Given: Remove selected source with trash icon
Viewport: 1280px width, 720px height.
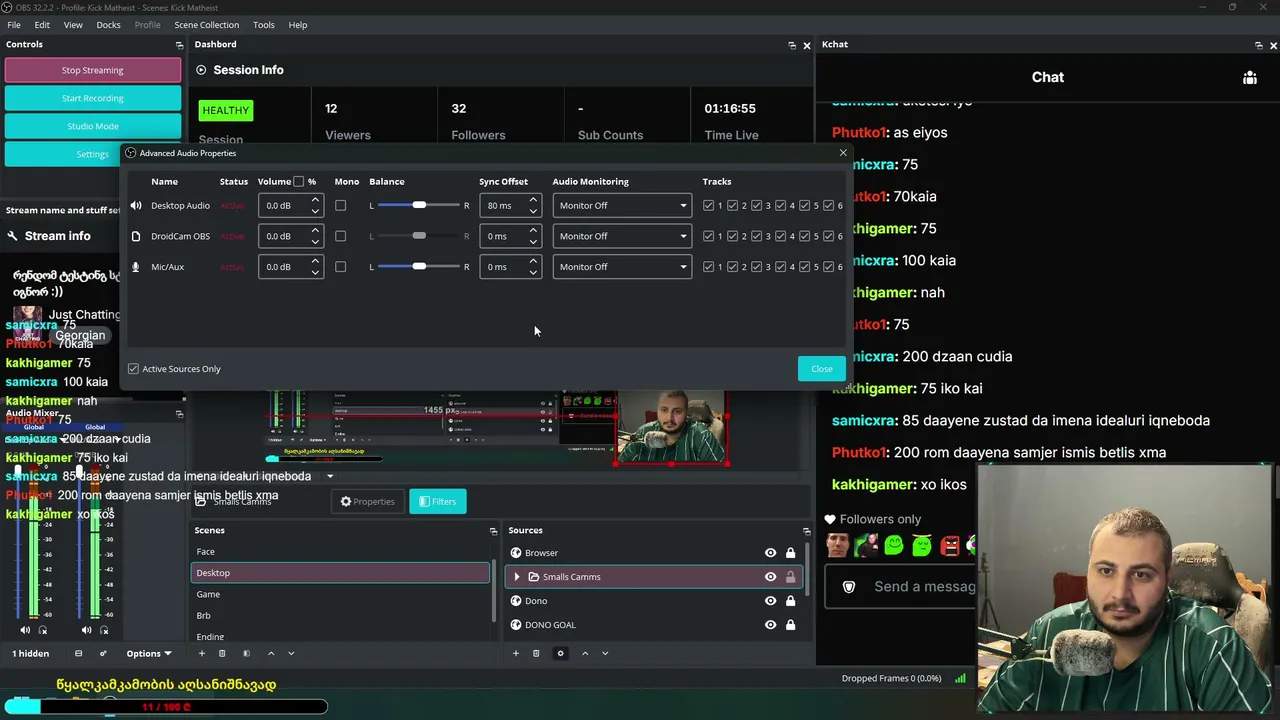Looking at the screenshot, I should pyautogui.click(x=536, y=653).
